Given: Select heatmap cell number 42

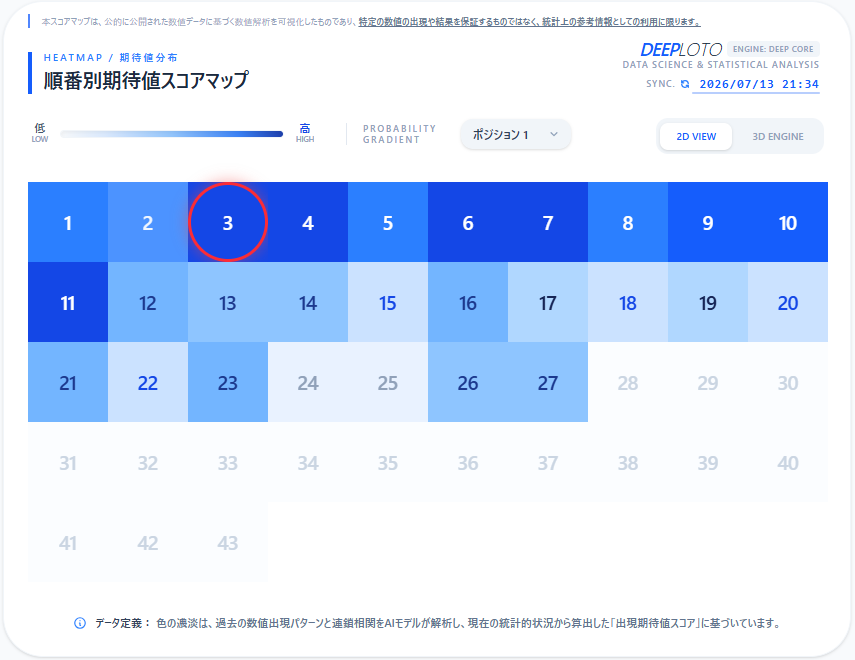Looking at the screenshot, I should (x=148, y=542).
